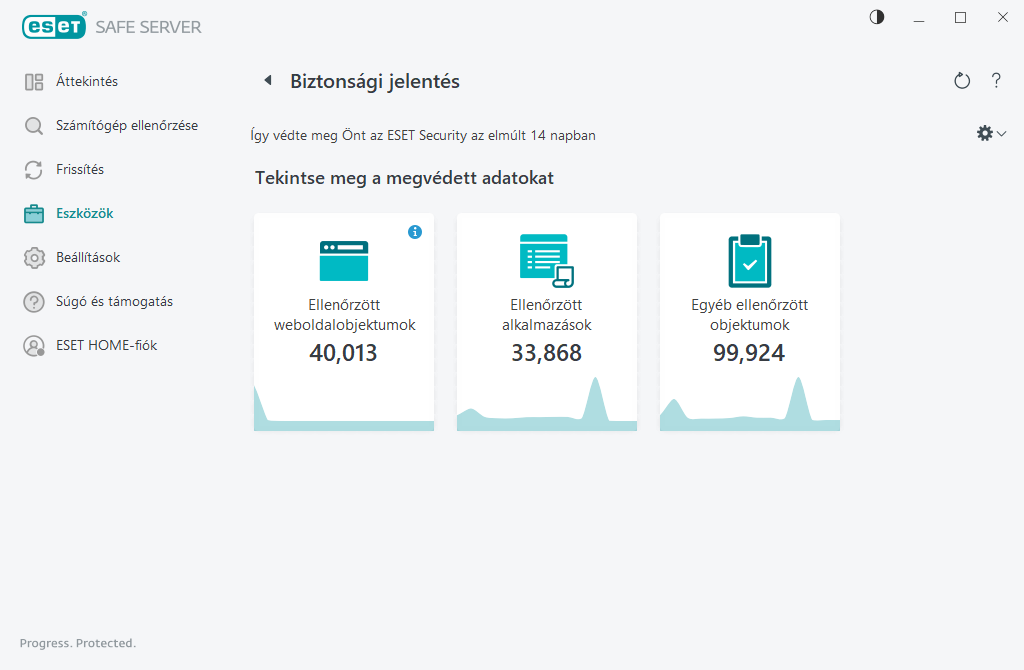Select the Beállítások menu item

click(88, 258)
